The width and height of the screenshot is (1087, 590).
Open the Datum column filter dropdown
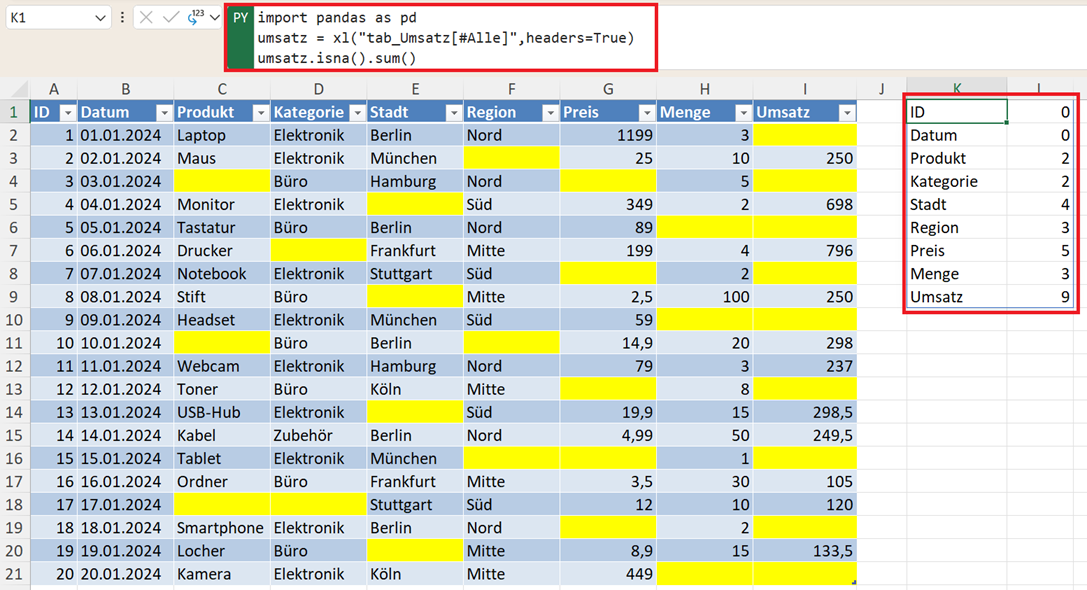pos(164,113)
